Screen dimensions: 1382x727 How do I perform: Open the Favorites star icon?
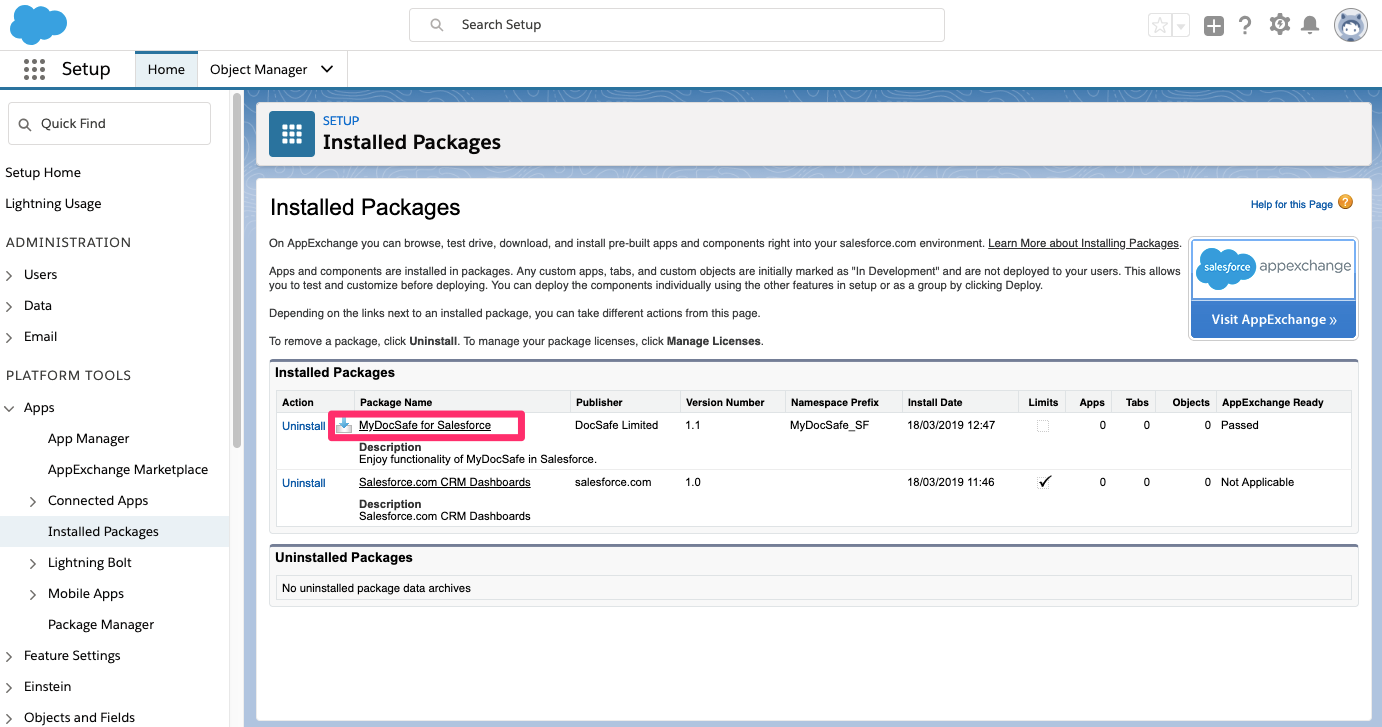click(1159, 26)
